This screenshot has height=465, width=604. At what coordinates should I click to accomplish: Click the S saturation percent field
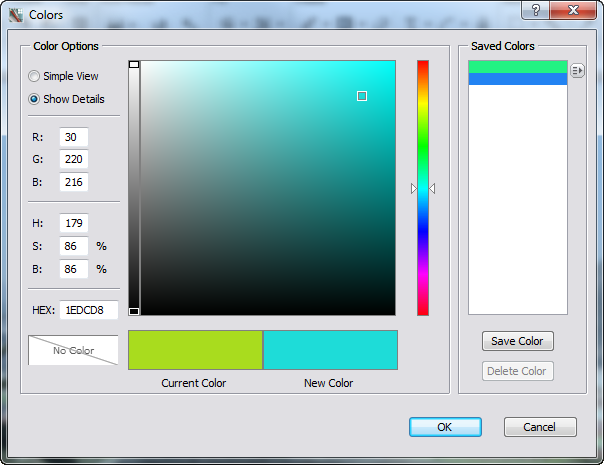(x=74, y=245)
